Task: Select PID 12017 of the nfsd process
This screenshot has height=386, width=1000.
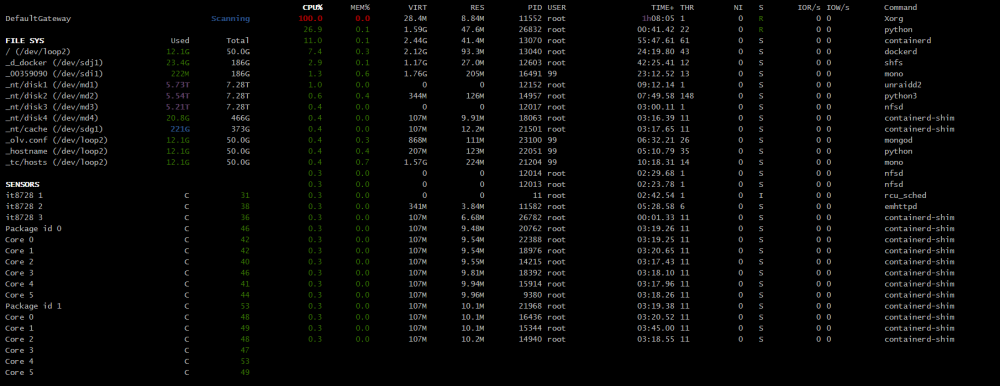Action: coord(529,107)
